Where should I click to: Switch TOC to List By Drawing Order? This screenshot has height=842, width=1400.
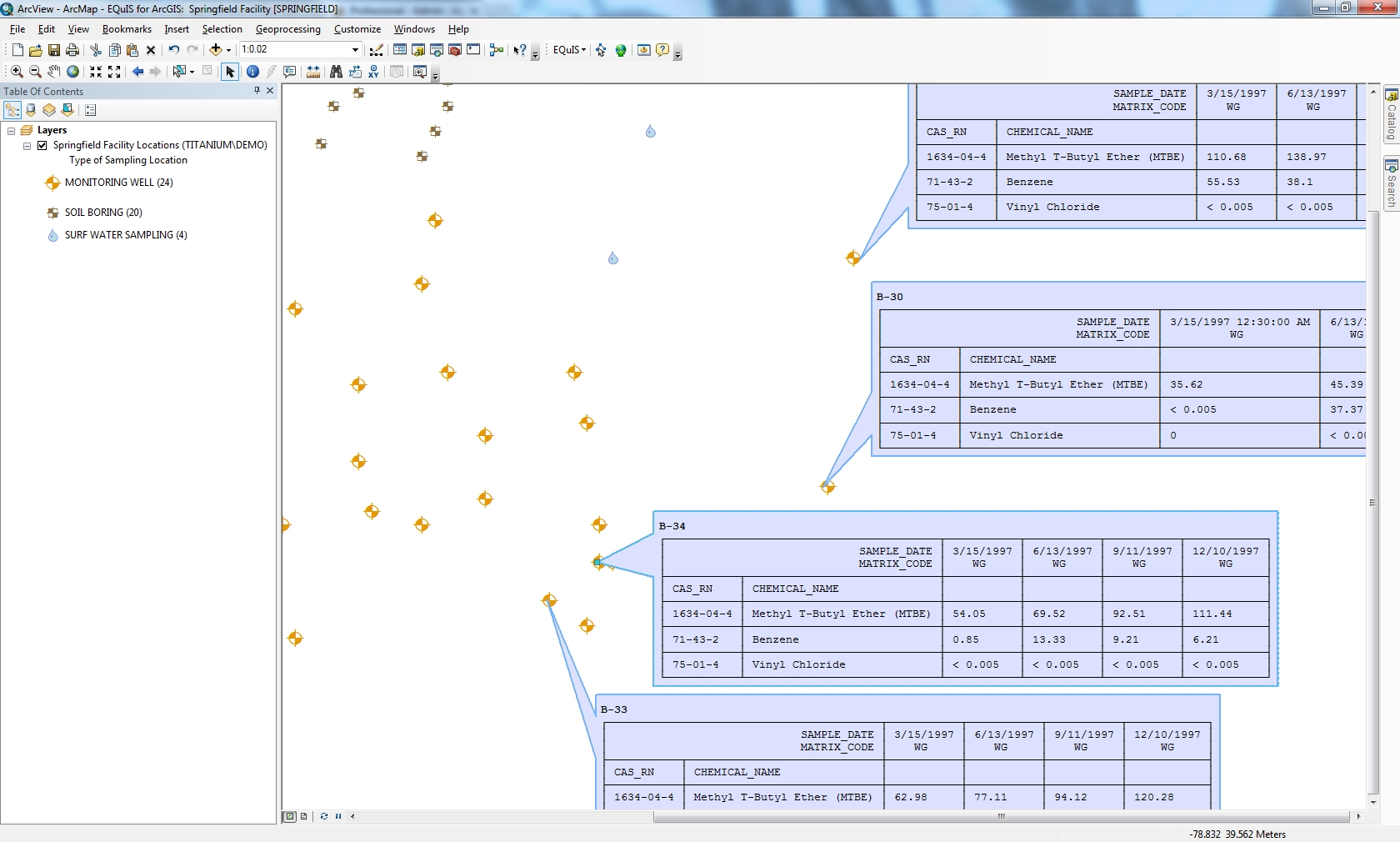12,110
